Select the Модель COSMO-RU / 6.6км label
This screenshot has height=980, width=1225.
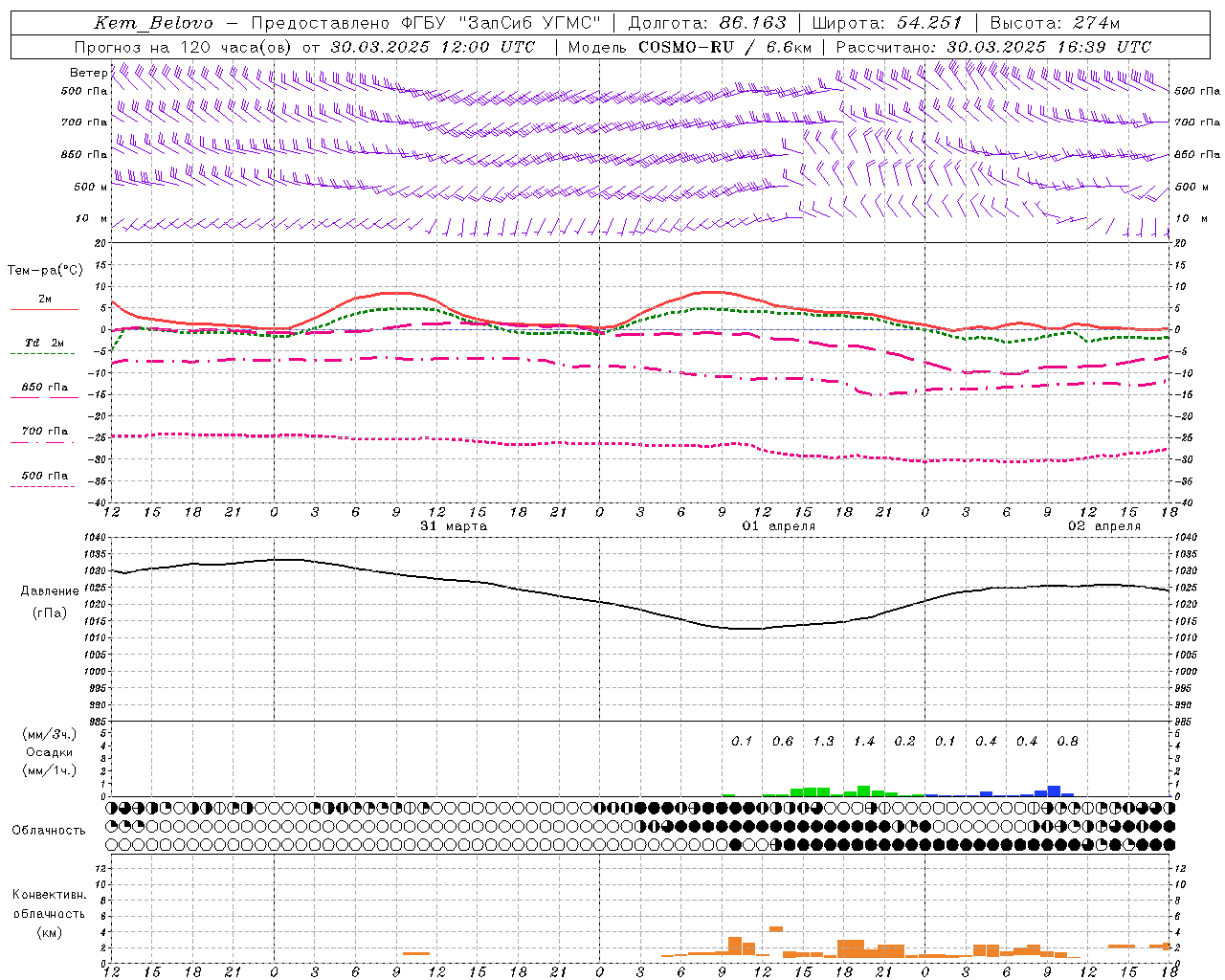click(690, 47)
